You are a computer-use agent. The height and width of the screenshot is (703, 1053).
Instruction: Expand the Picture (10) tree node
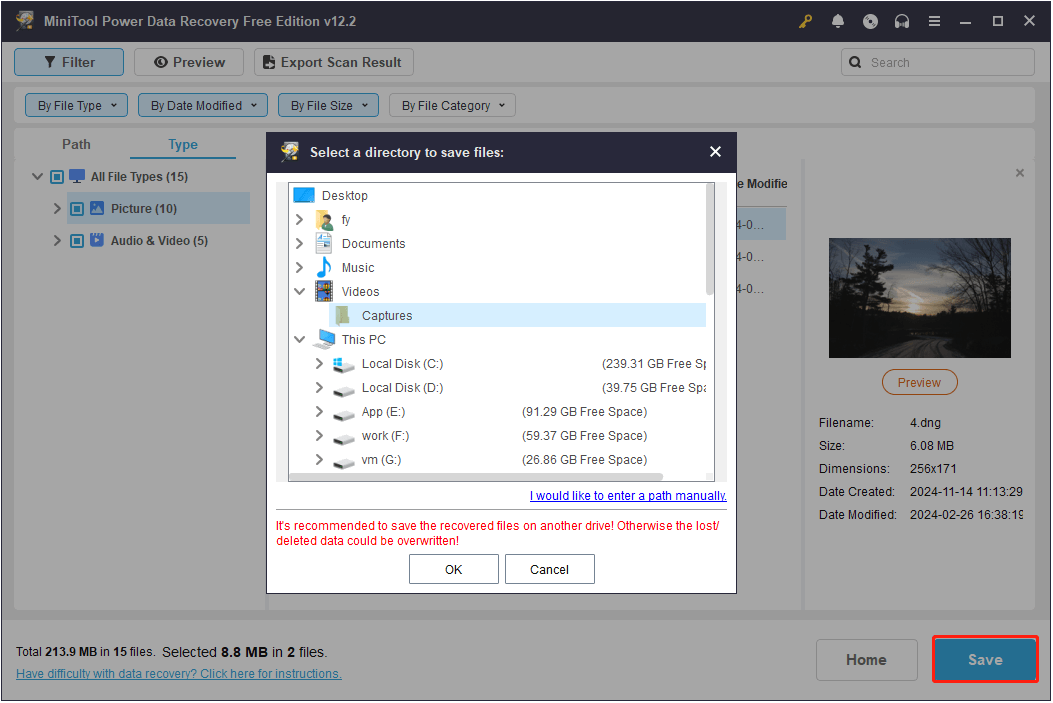57,209
